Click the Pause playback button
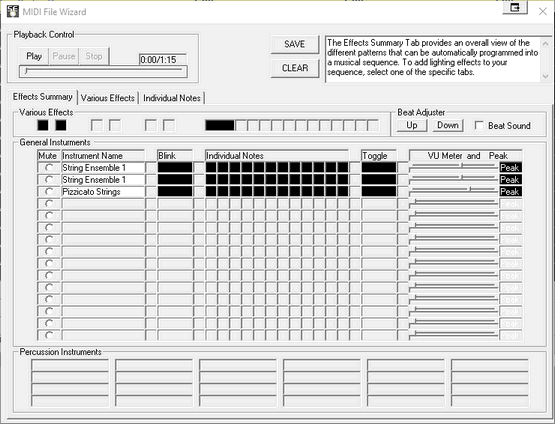This screenshot has height=424, width=555. 64,56
